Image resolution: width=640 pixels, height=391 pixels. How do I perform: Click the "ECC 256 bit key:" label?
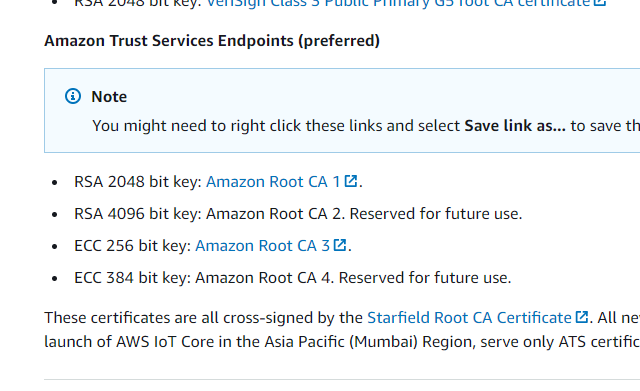tap(133, 246)
